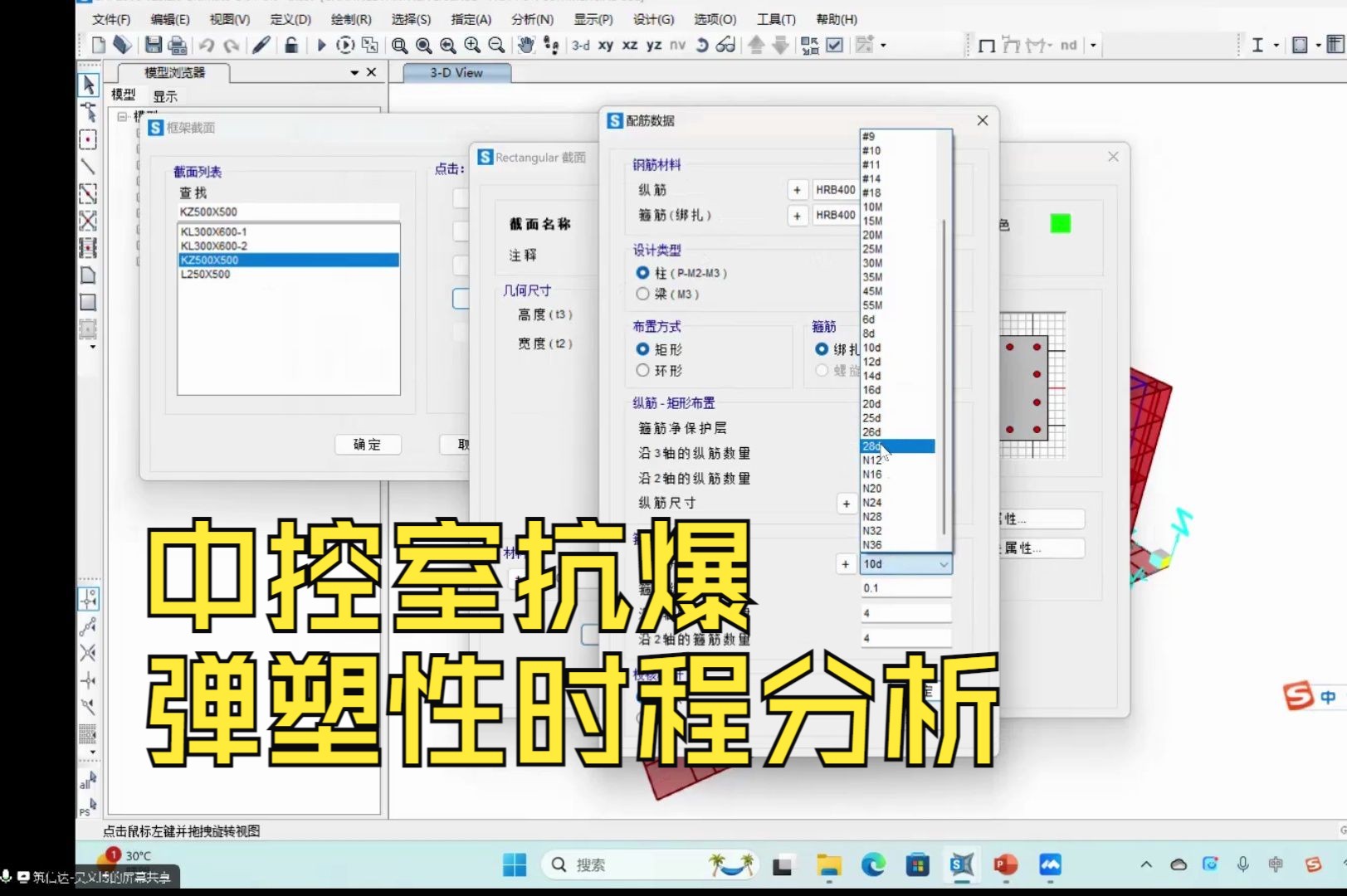Open the 定义(D) menu
The height and width of the screenshot is (896, 1347).
pos(290,19)
